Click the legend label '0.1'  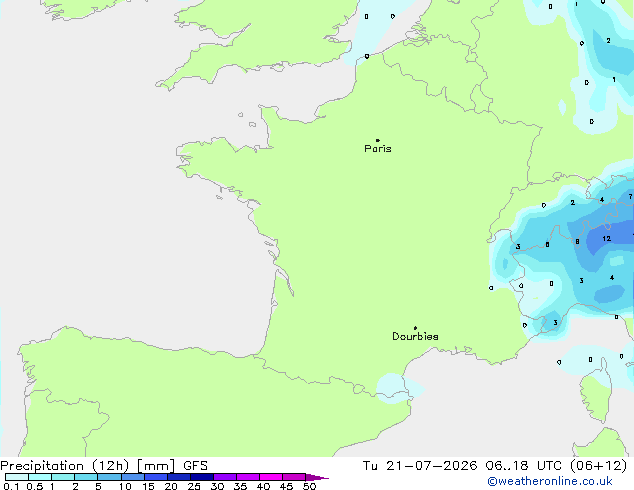11,486
